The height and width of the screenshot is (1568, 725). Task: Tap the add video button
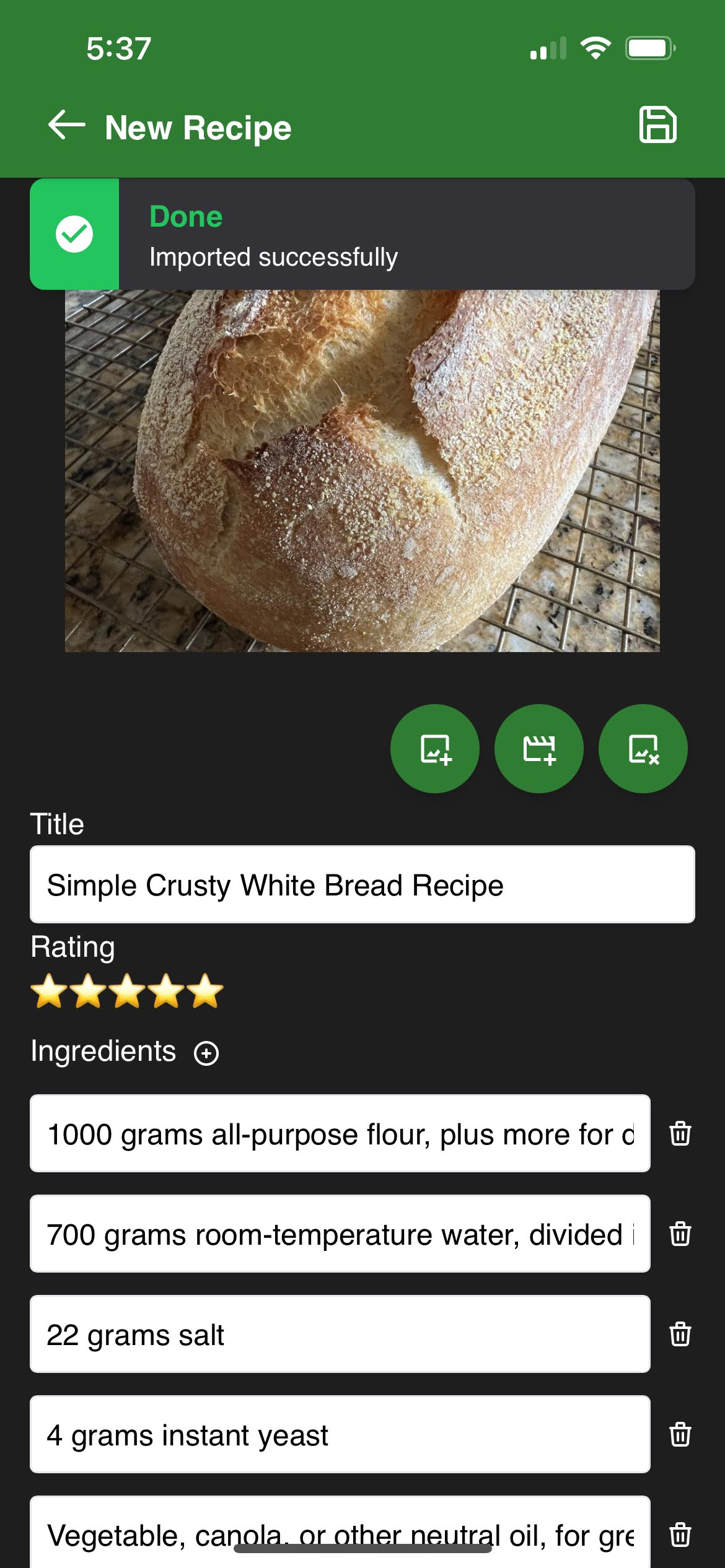pos(539,749)
